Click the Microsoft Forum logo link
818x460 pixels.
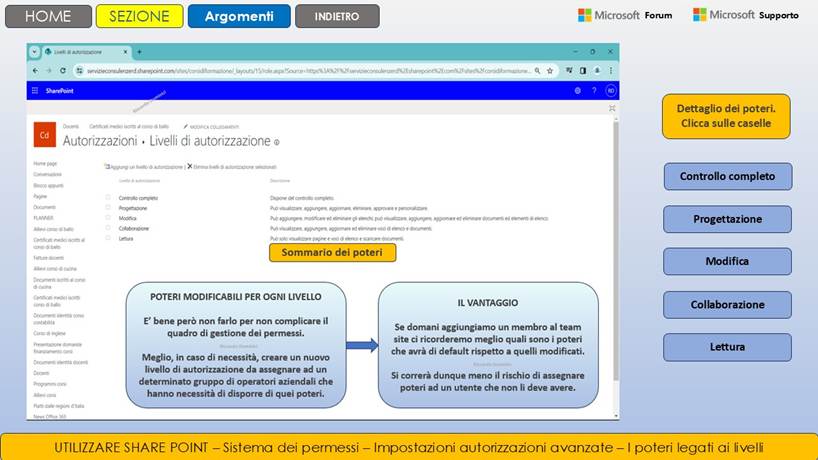coord(625,15)
